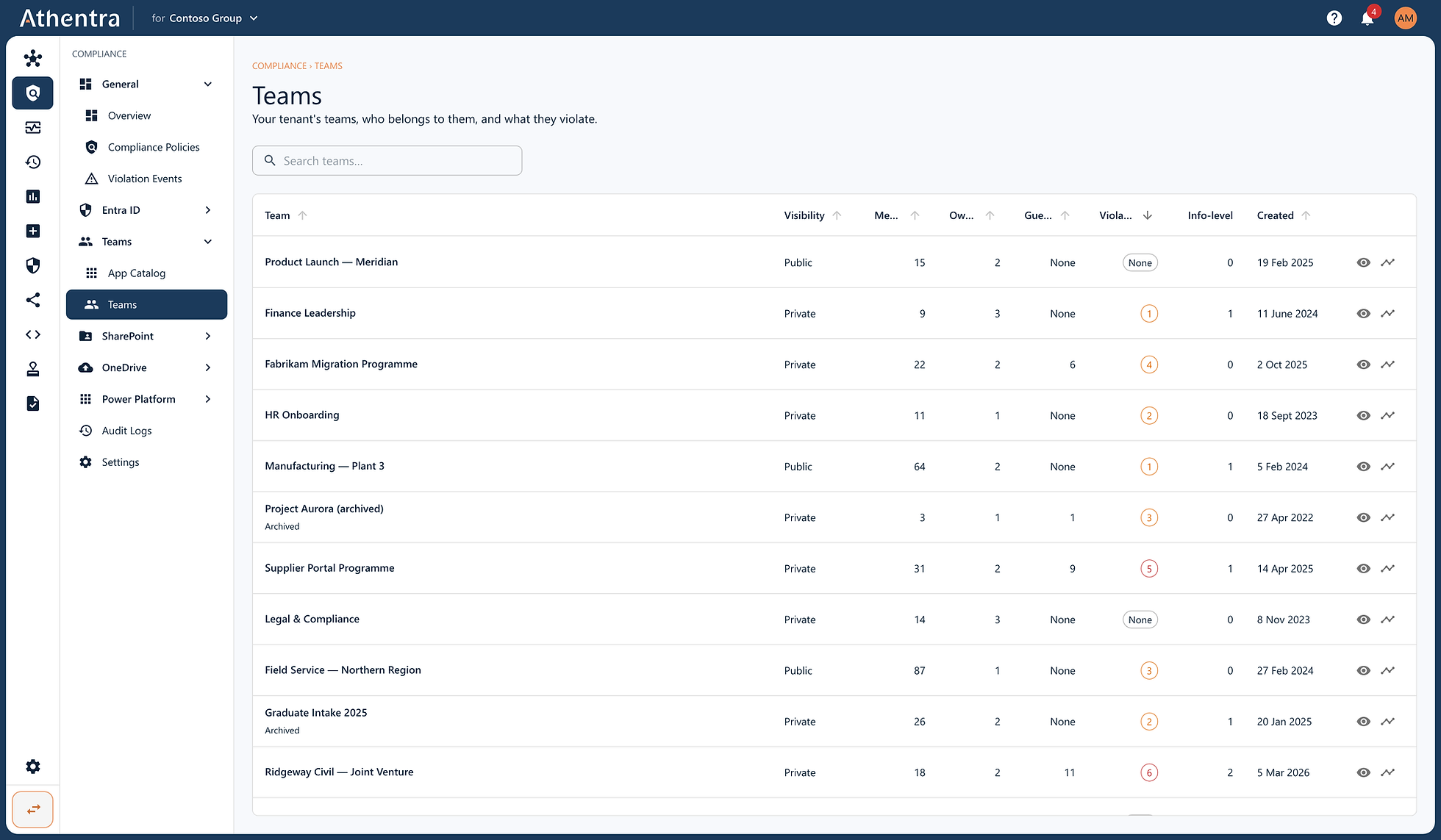Click eye icon for Supplier Portal Programme
The width and height of the screenshot is (1441, 840).
[1364, 568]
